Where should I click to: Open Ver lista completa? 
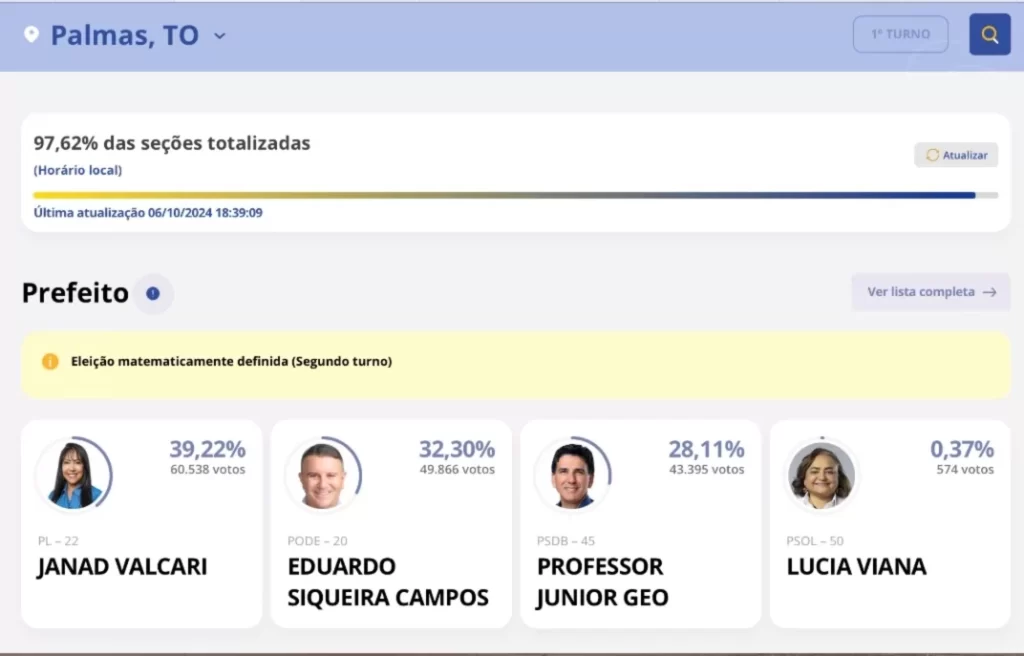[x=930, y=292]
